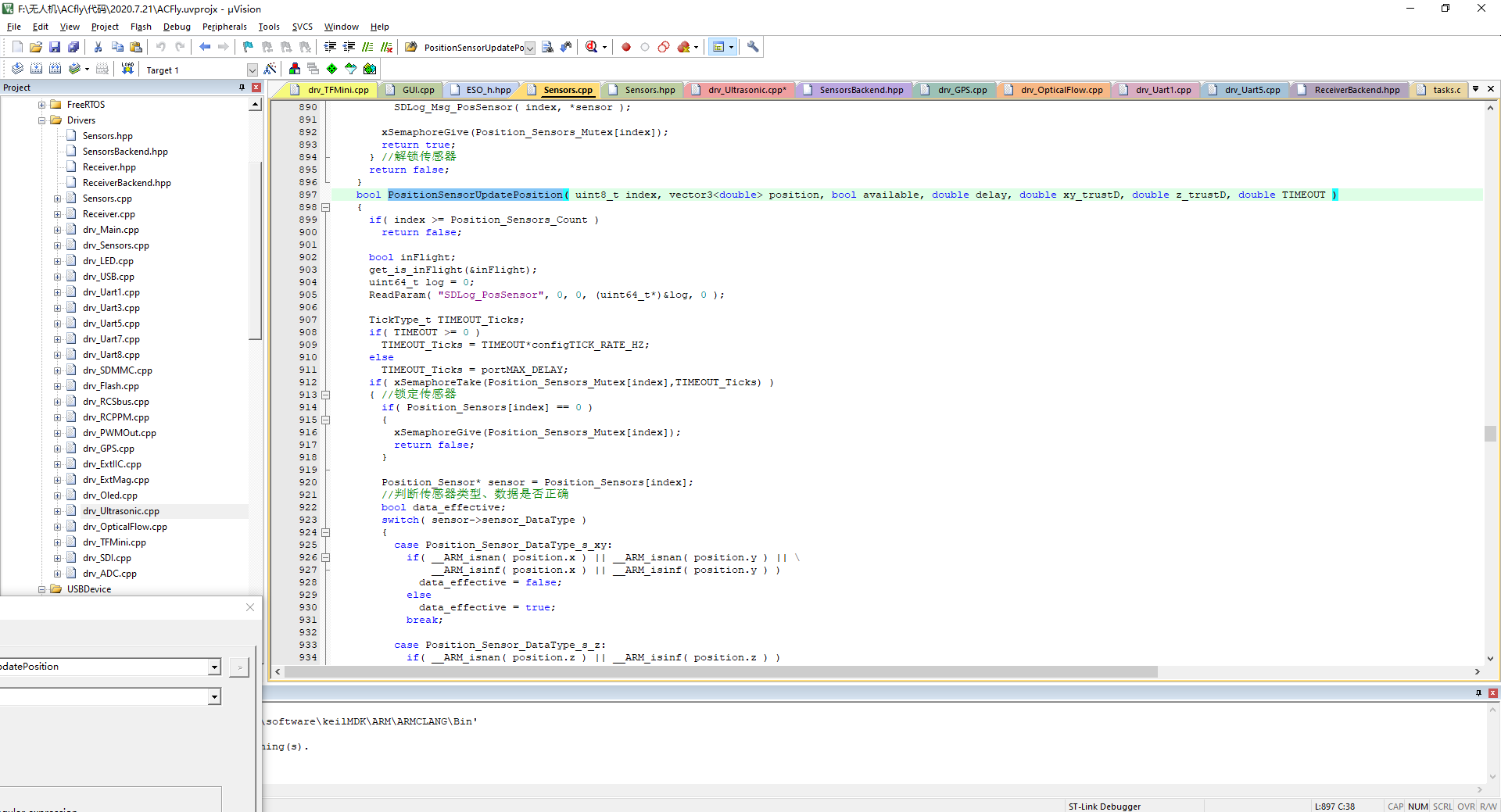
Task: Switch to the drv_GPS.cpp tab
Action: click(x=962, y=90)
